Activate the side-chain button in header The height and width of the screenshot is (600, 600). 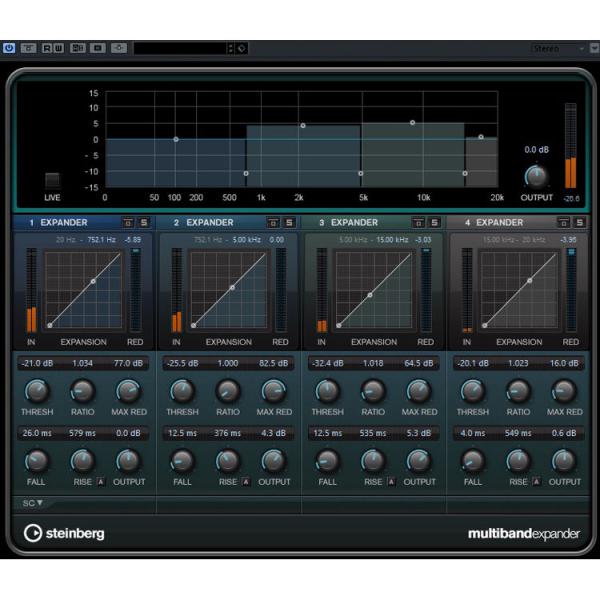pyautogui.click(x=119, y=48)
